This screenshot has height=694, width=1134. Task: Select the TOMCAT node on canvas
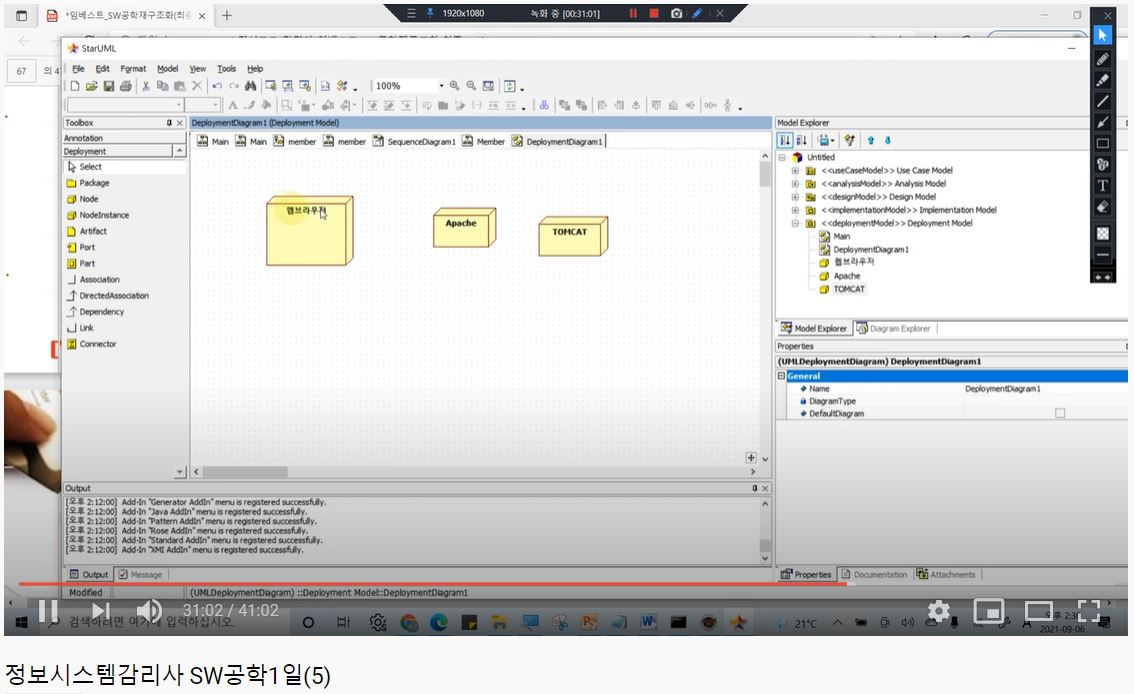point(572,236)
